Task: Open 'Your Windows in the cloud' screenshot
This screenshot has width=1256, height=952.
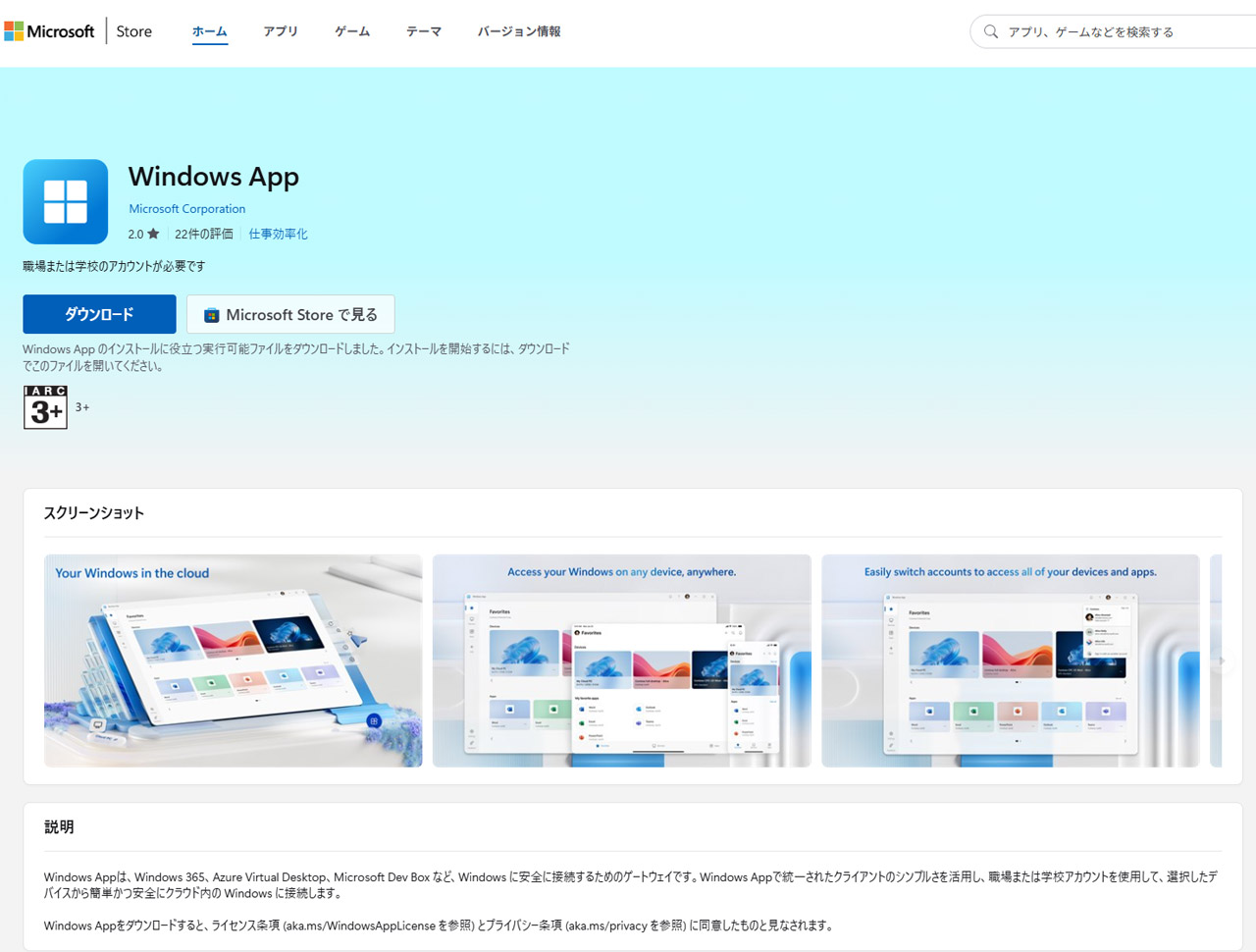Action: [234, 661]
